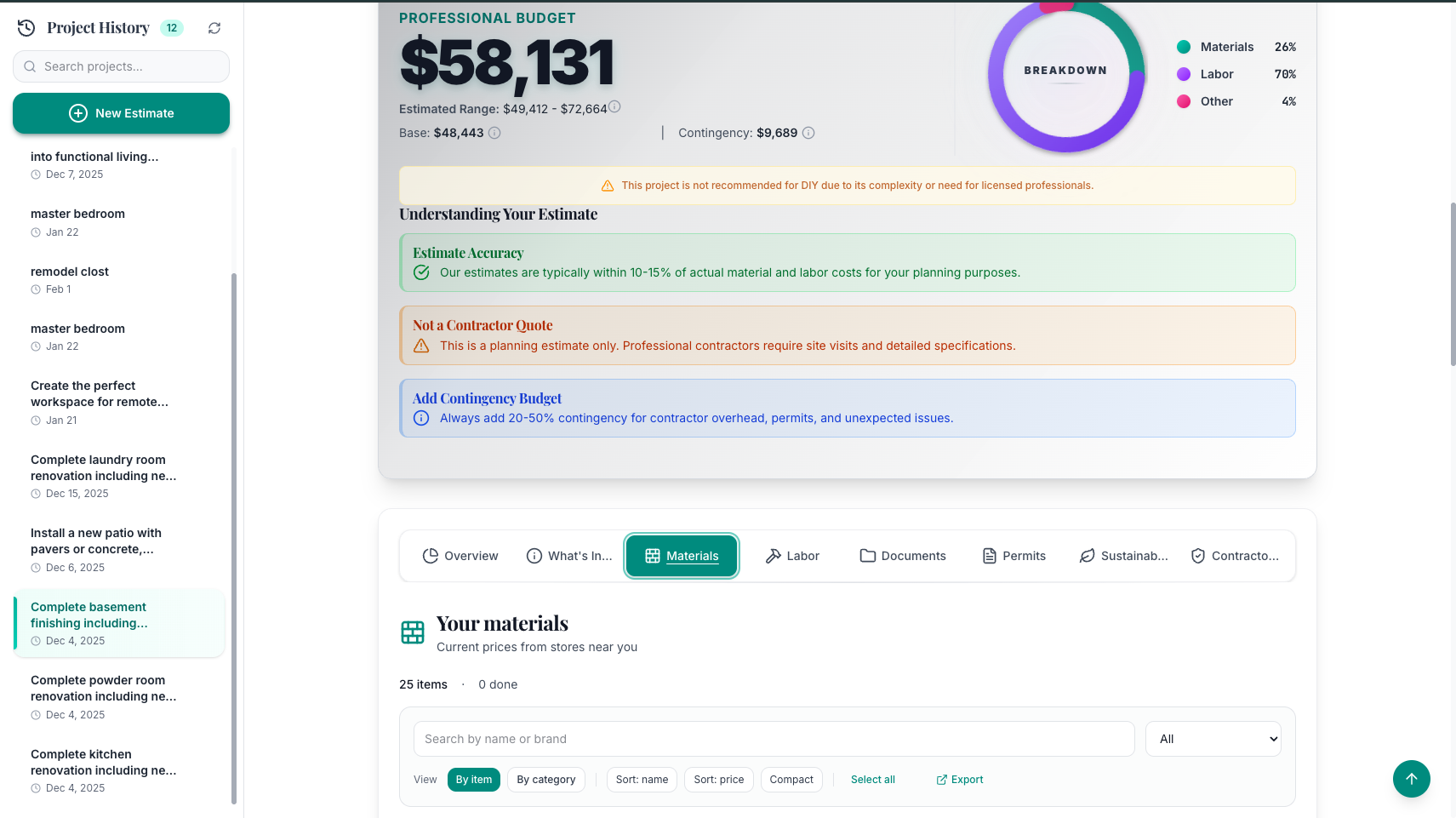The width and height of the screenshot is (1456, 818).
Task: Sort materials by price
Action: click(718, 780)
